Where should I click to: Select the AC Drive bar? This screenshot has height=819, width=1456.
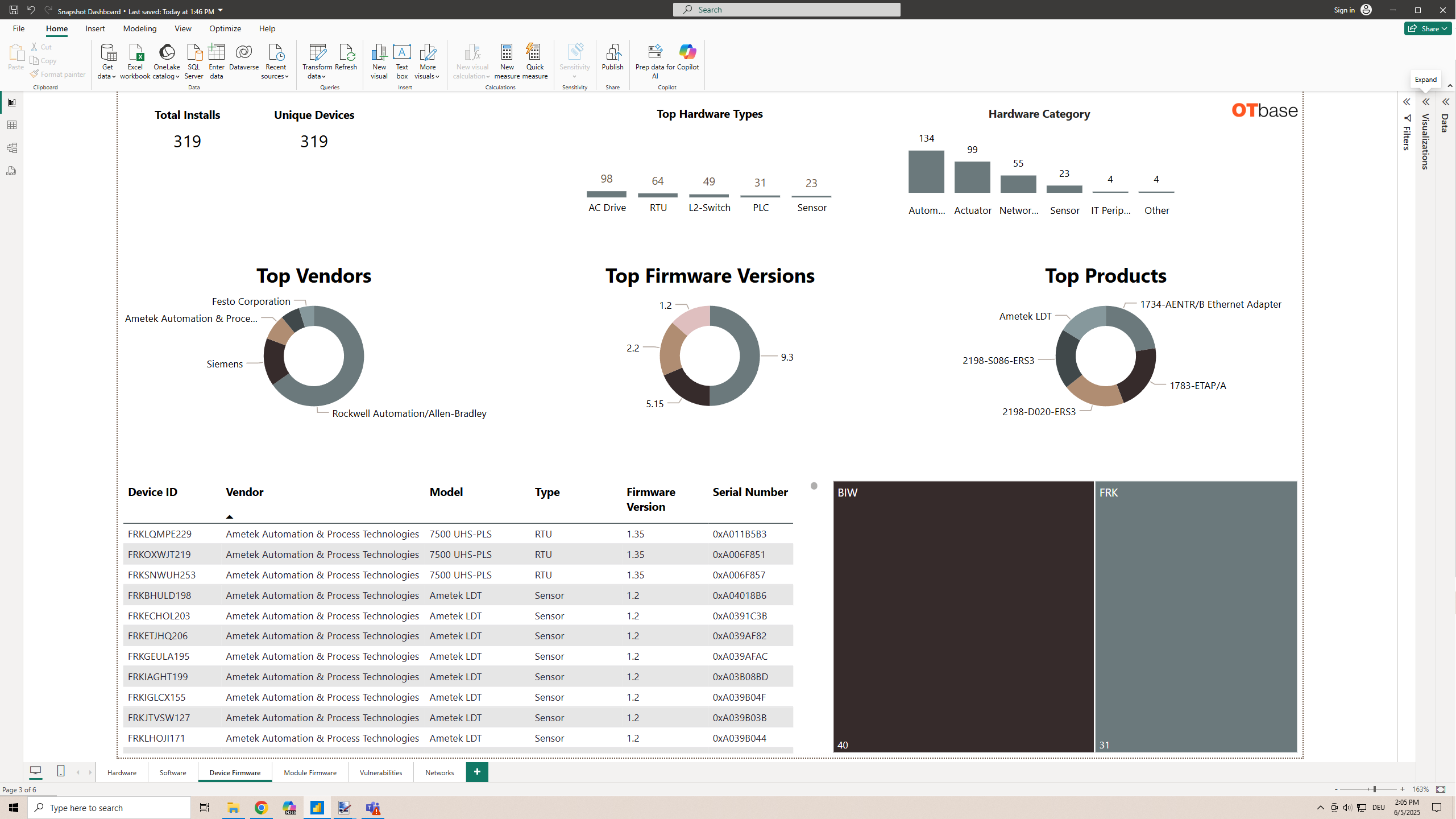tap(606, 194)
